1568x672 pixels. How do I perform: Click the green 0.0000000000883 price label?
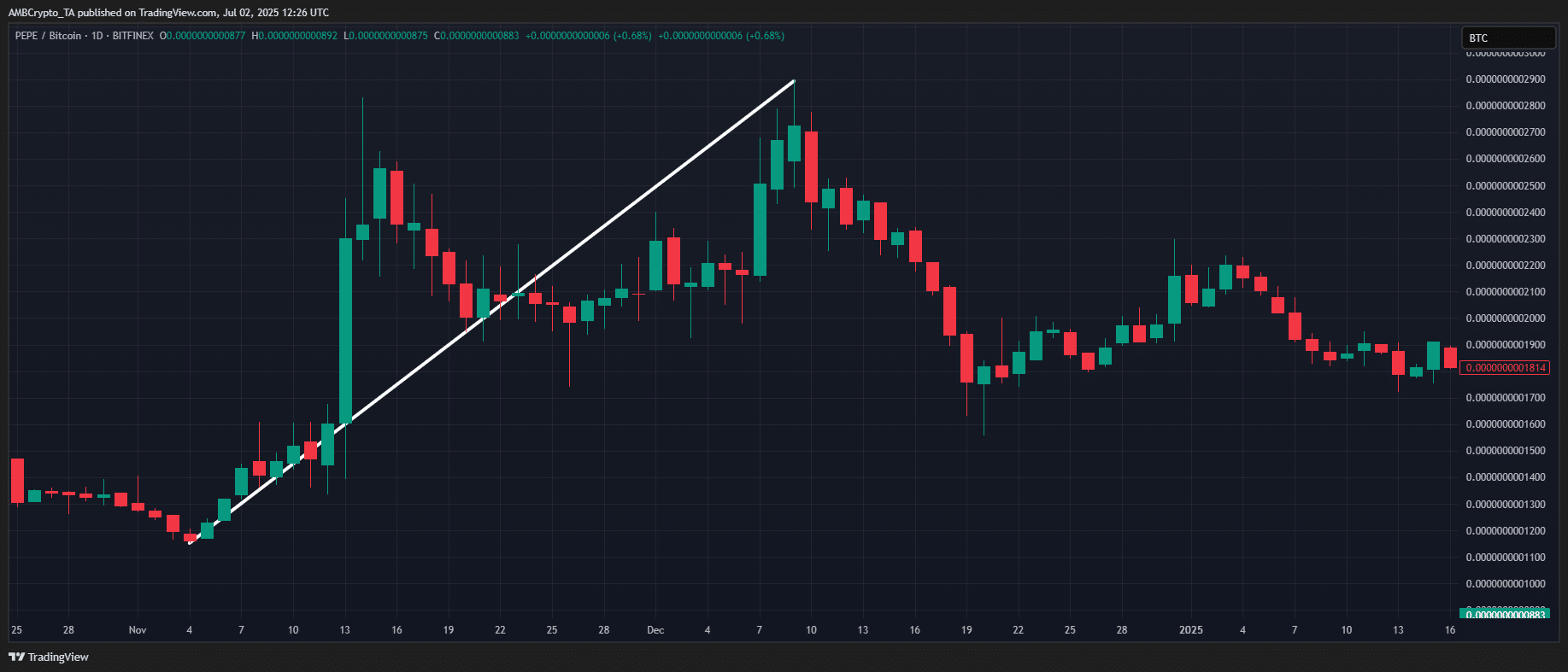pos(1505,614)
